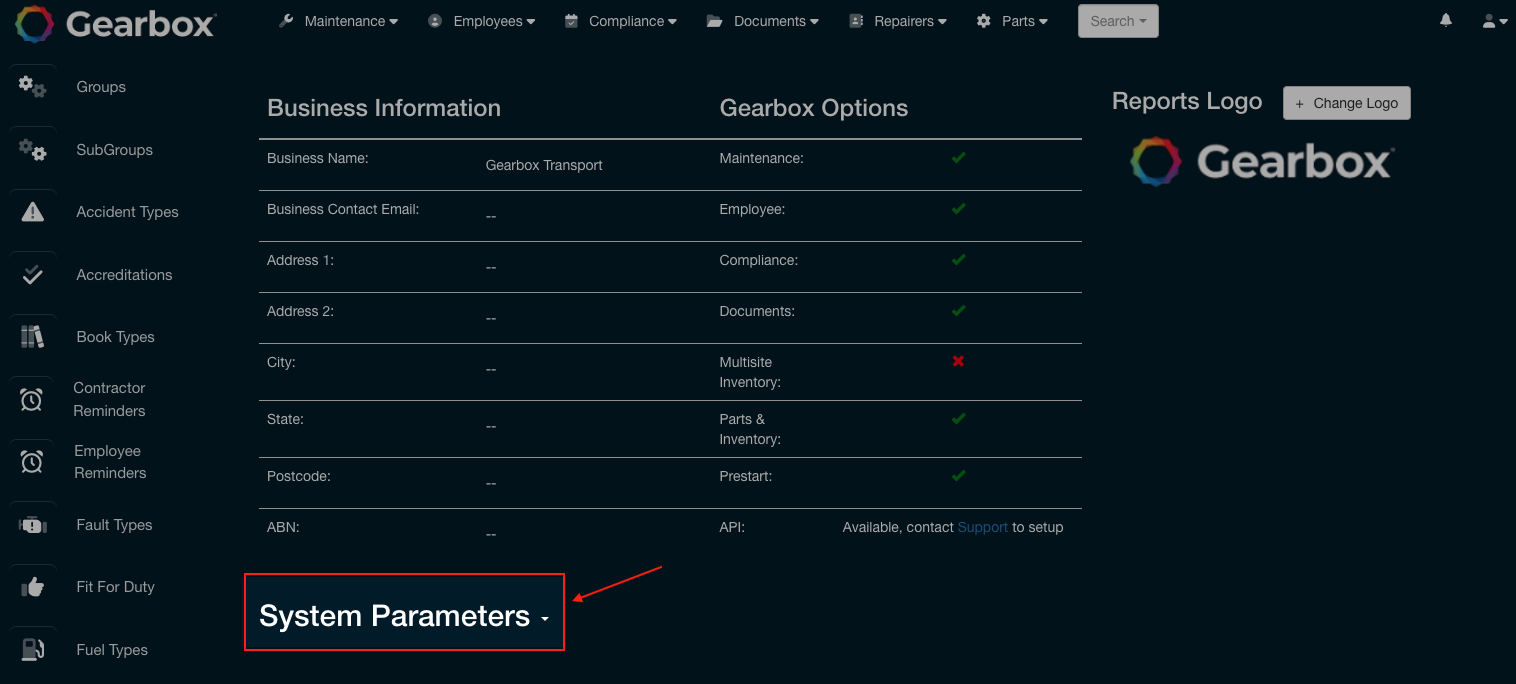Viewport: 1516px width, 684px height.
Task: Click the ABN label
Action: tap(283, 526)
